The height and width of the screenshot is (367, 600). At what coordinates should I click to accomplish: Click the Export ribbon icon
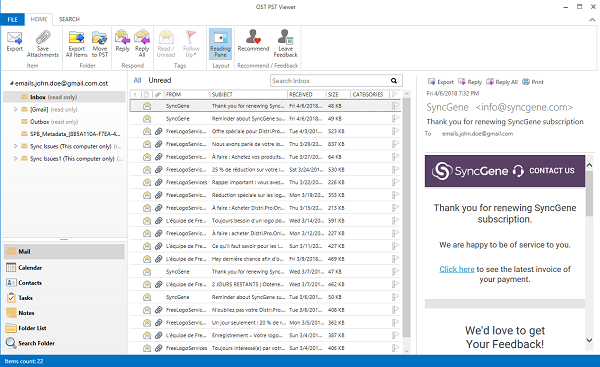pos(15,38)
